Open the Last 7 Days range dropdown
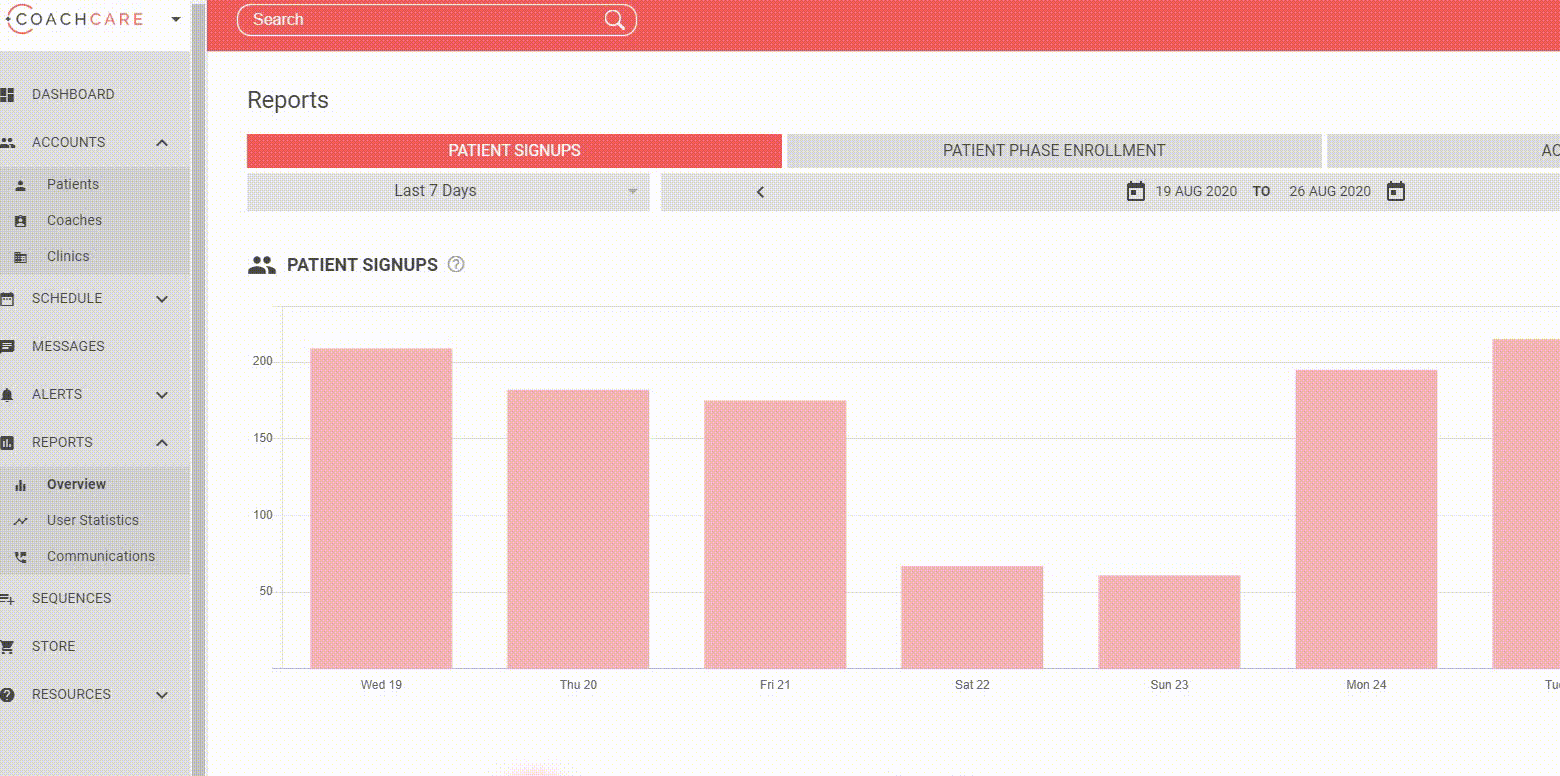Screen dimensions: 1560x776 pos(448,192)
